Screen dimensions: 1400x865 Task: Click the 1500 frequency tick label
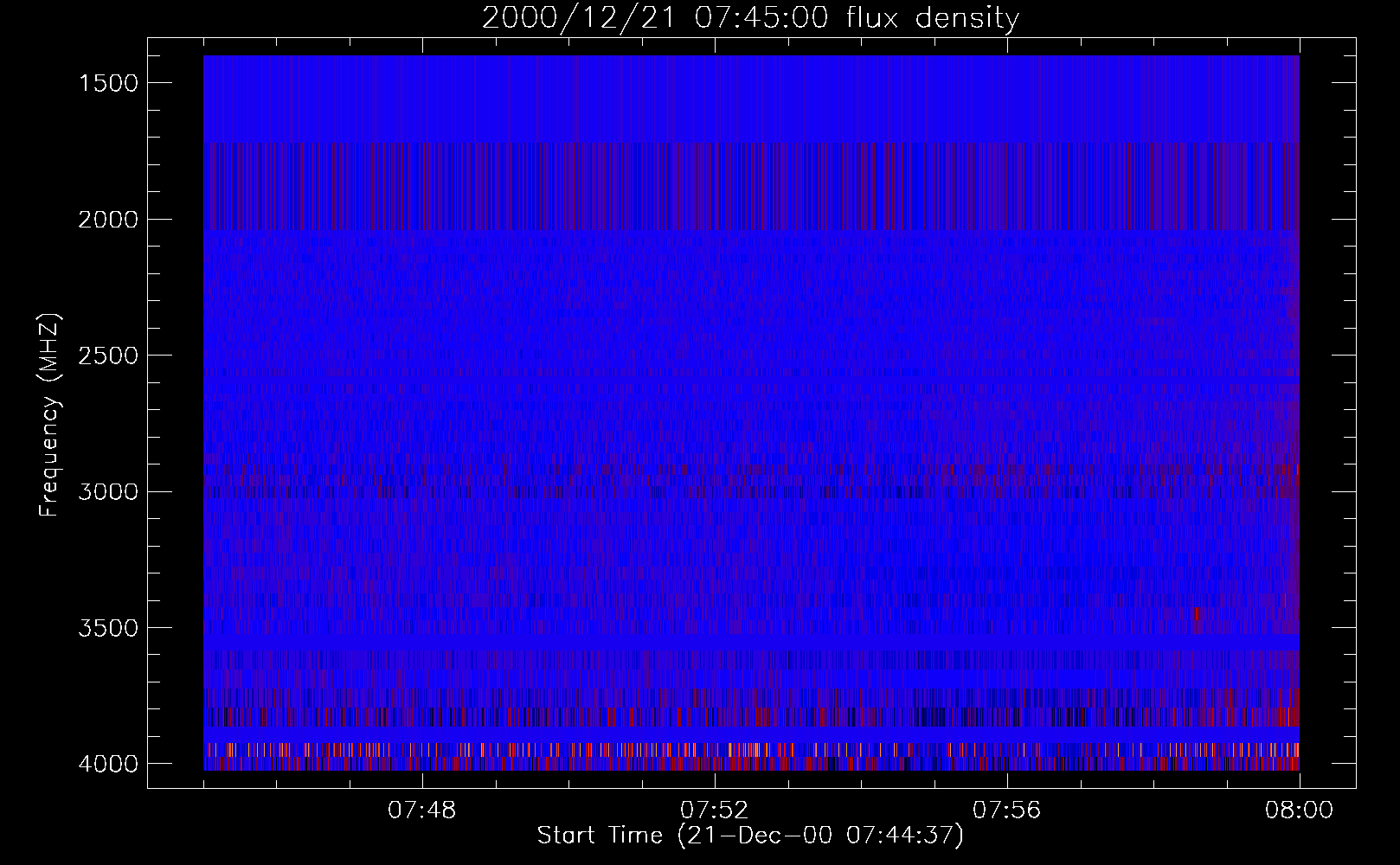[108, 83]
